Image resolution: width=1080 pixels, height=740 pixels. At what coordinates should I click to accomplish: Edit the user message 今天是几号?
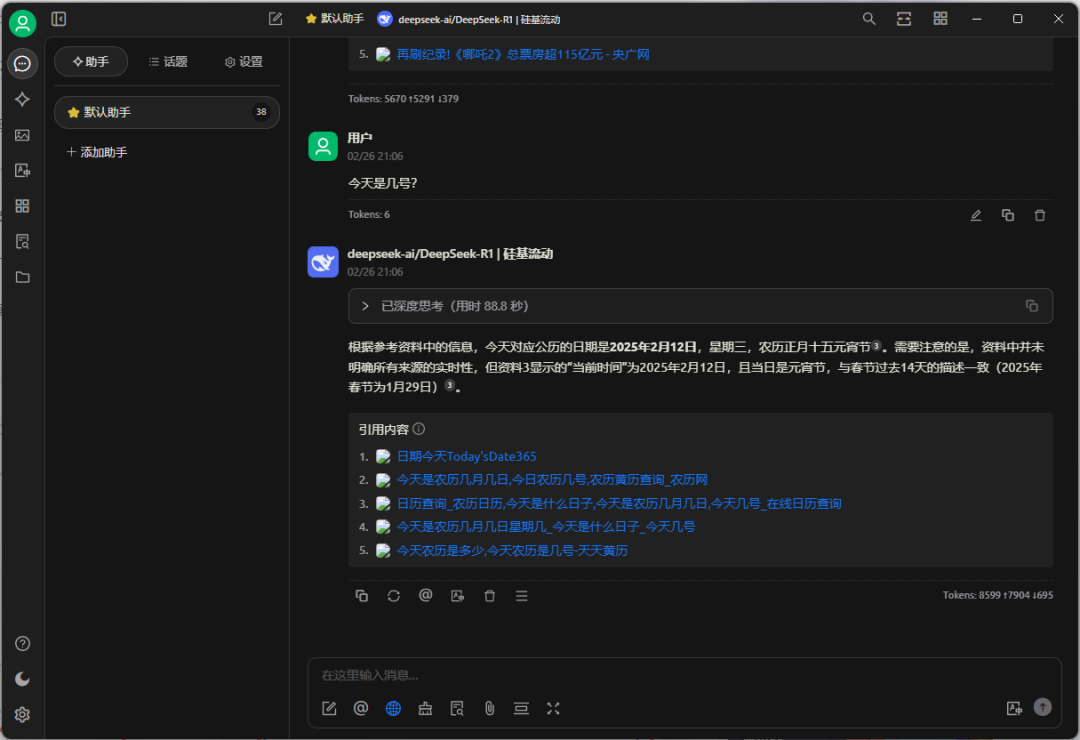pos(976,216)
